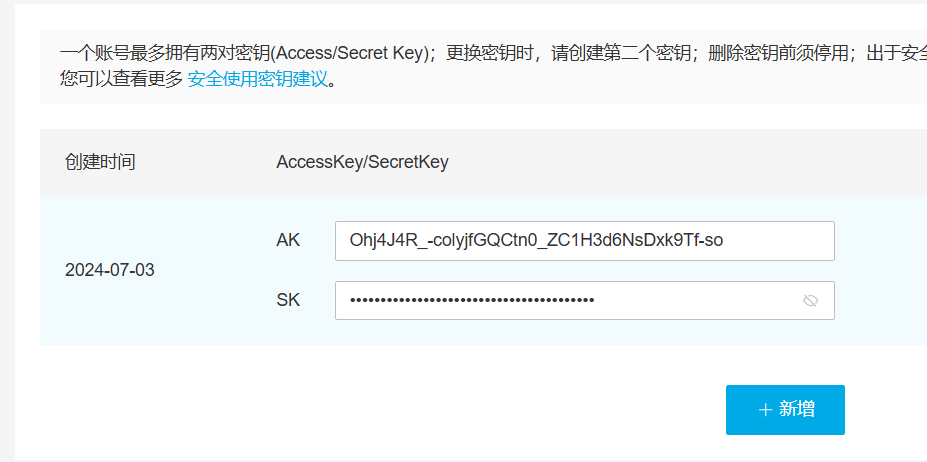The height and width of the screenshot is (462, 927).
Task: Click the SK label beside the masked key
Action: coord(288,300)
